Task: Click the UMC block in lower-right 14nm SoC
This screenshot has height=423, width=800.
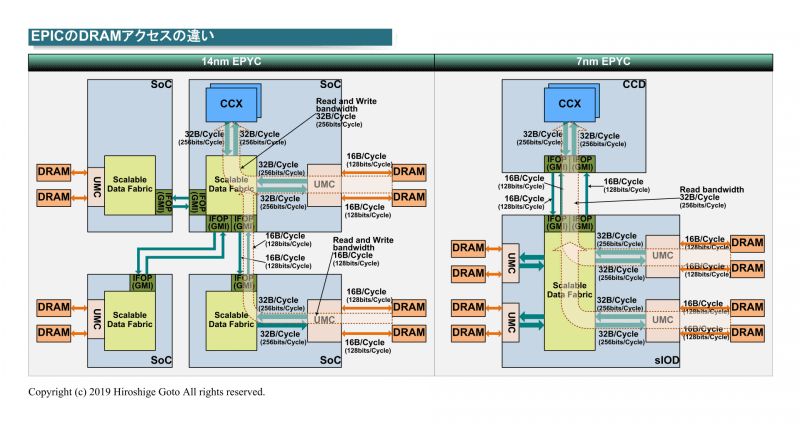Action: click(x=324, y=320)
